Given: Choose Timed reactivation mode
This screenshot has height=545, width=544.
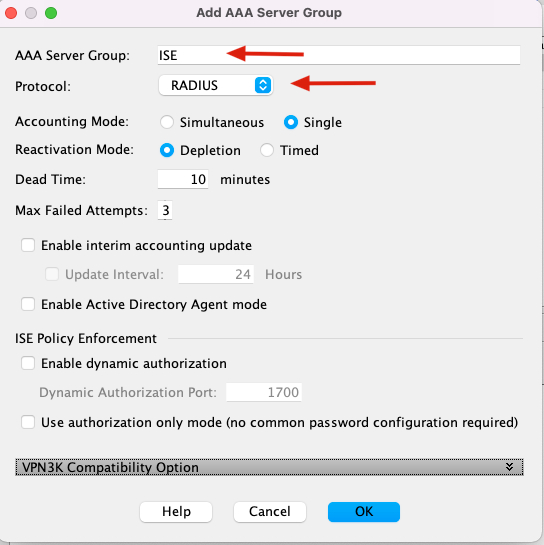Looking at the screenshot, I should tap(267, 150).
